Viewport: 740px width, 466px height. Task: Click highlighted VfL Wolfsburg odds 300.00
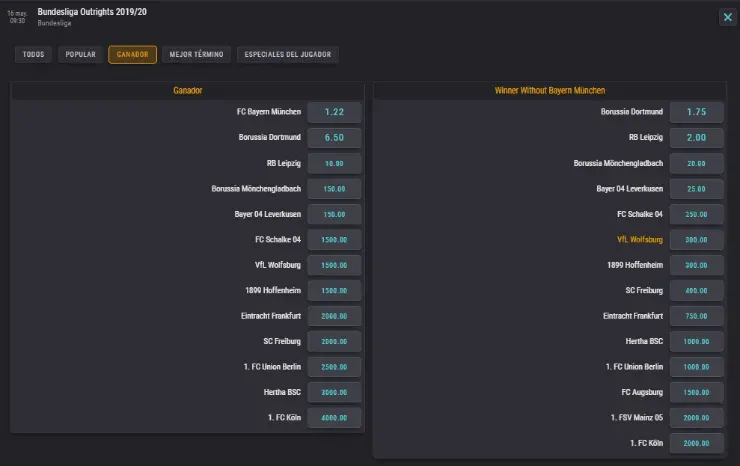(x=696, y=240)
